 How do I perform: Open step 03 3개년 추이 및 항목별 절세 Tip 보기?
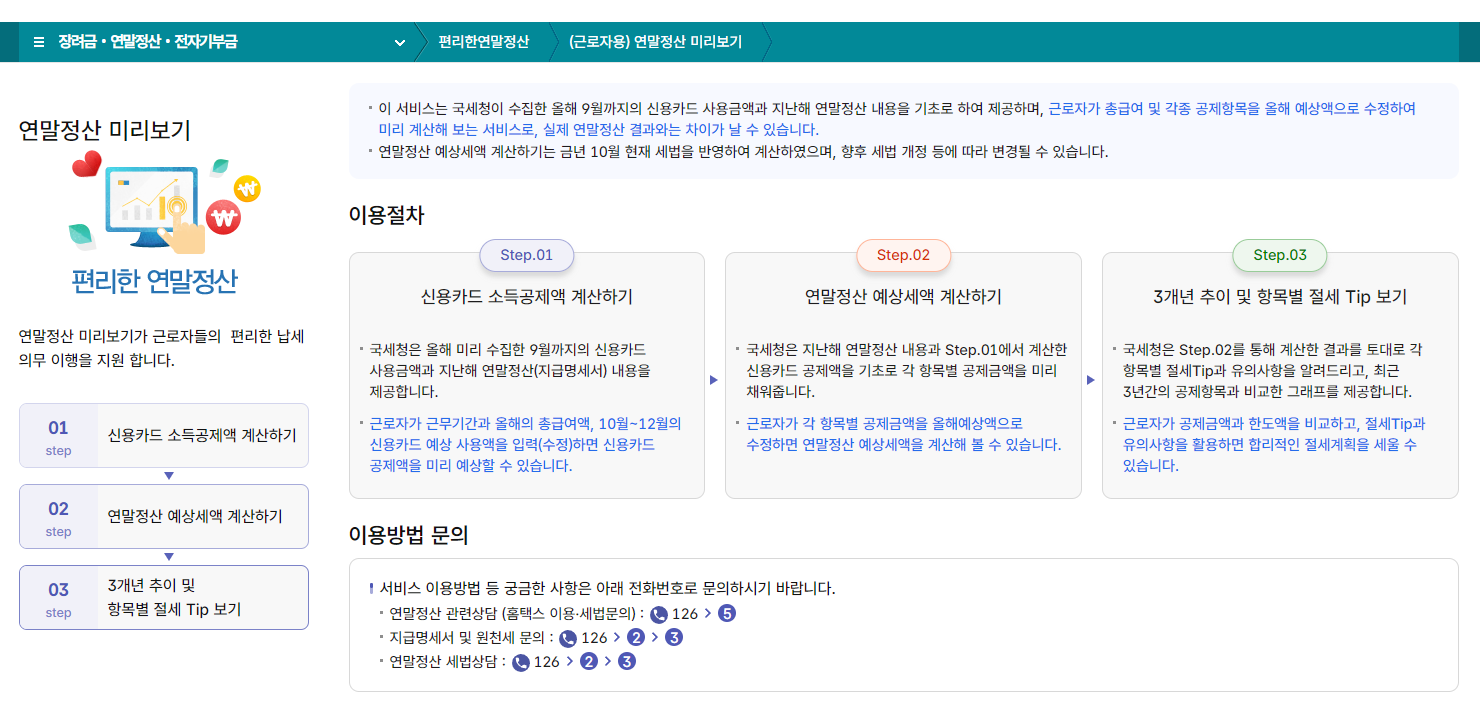(163, 597)
